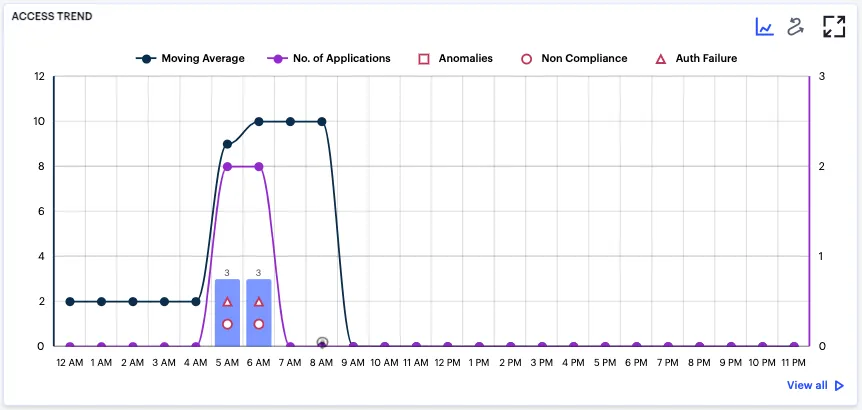862x410 pixels.
Task: Click the 6 AM x-axis label
Action: pyautogui.click(x=258, y=363)
